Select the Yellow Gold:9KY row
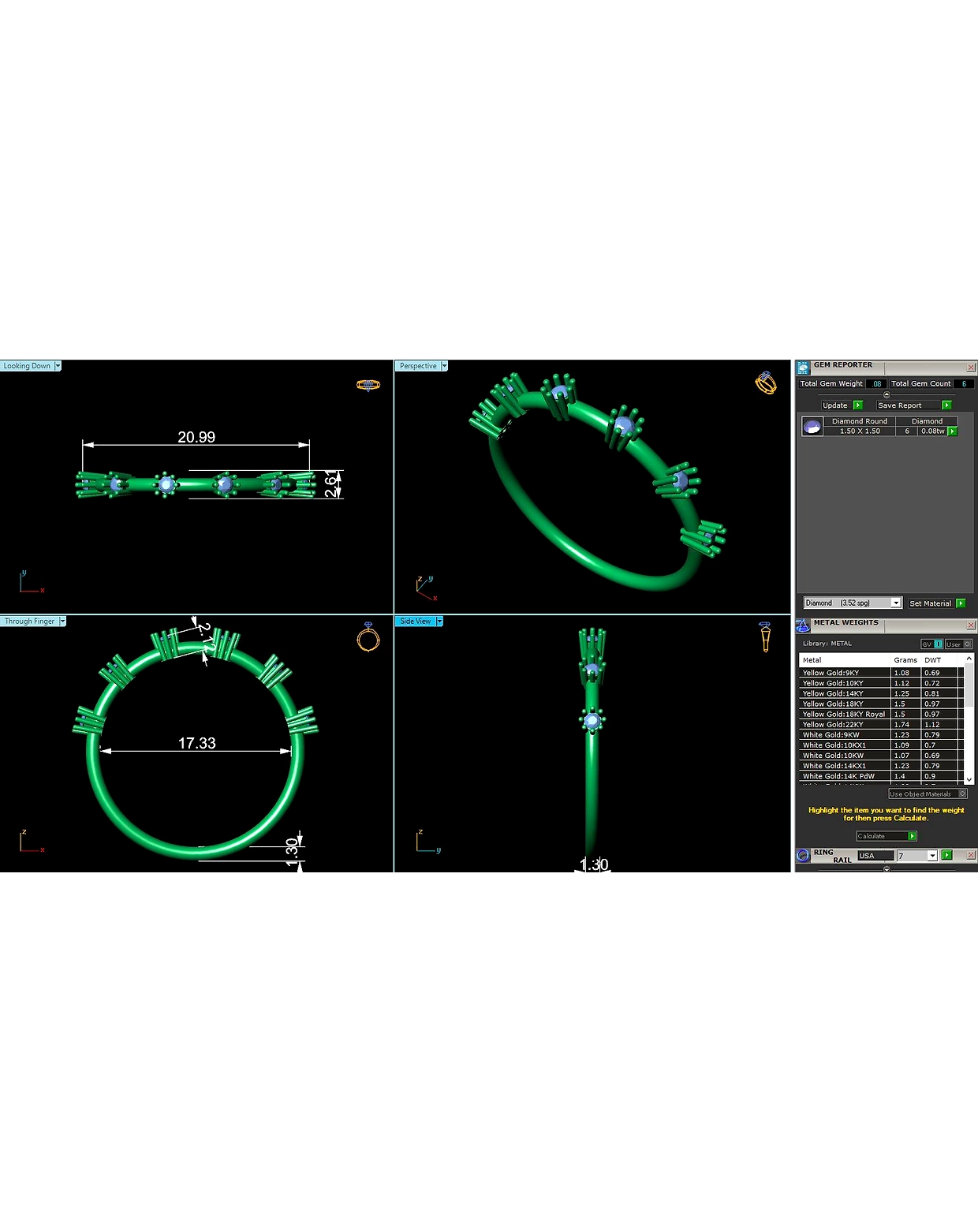This screenshot has width=978, height=1232. tap(881, 673)
